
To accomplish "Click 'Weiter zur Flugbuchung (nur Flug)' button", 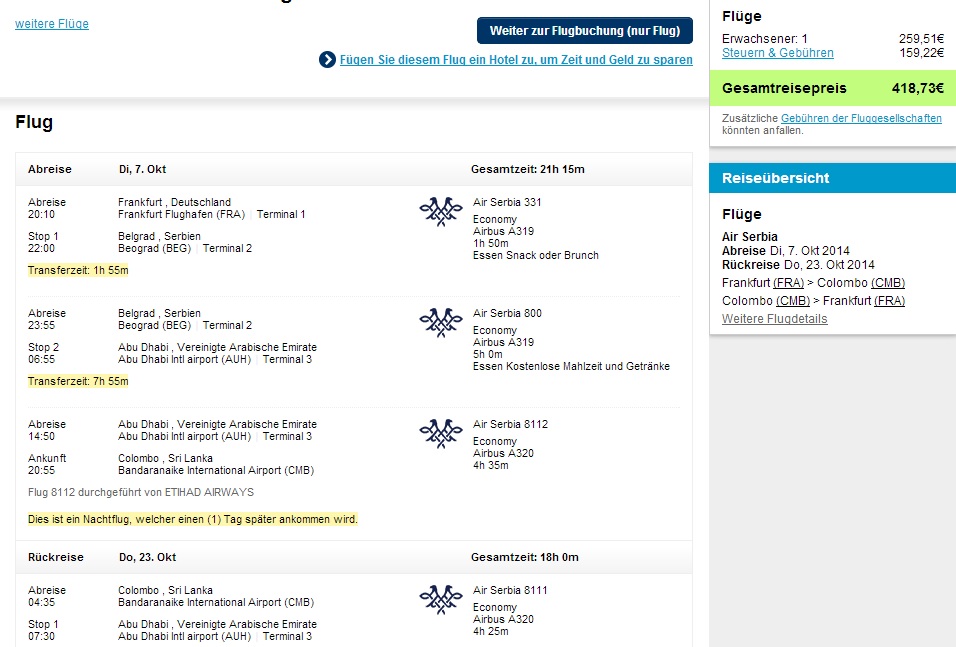I will click(585, 30).
